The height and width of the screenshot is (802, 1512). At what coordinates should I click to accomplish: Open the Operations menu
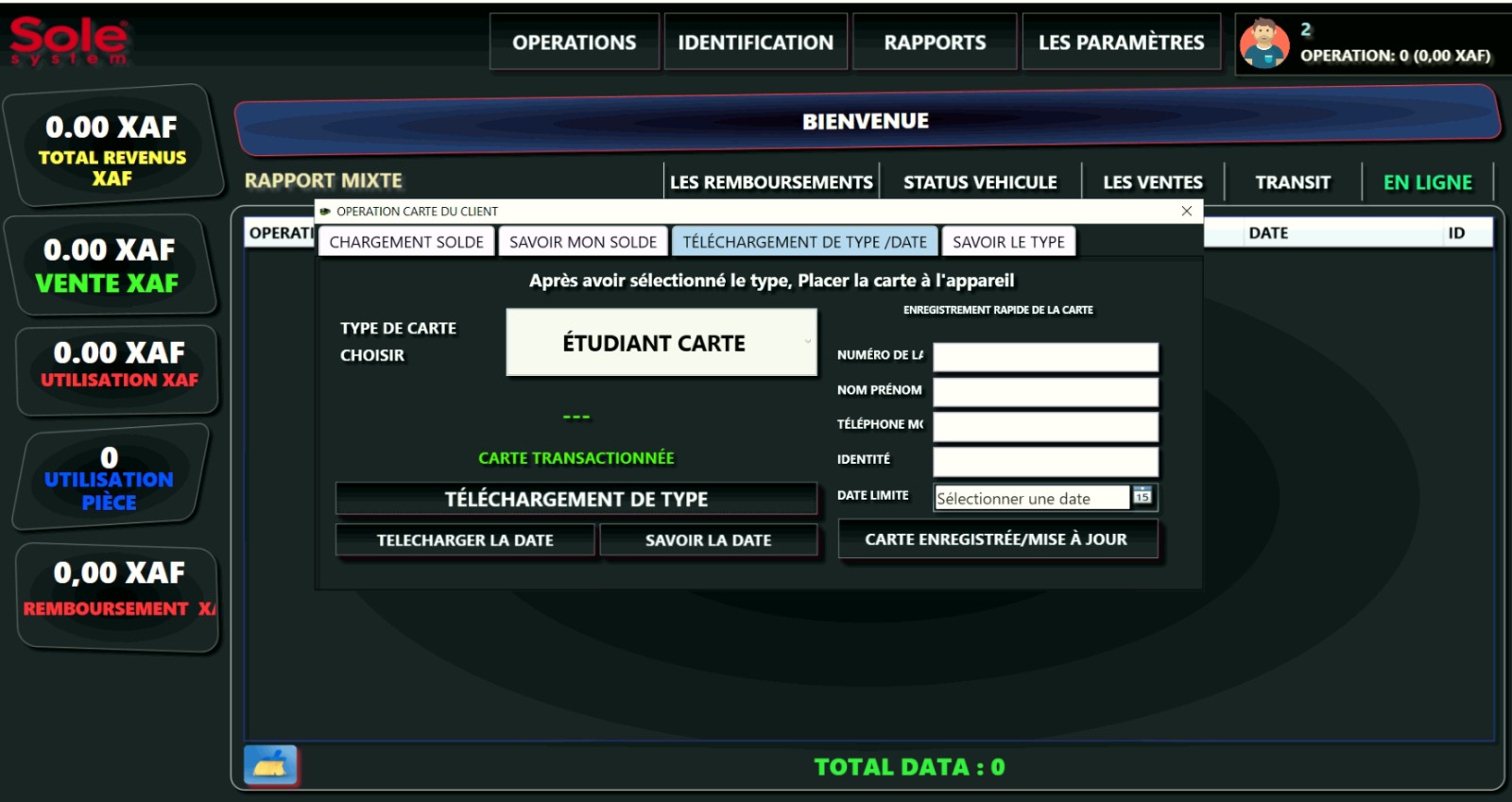(574, 43)
